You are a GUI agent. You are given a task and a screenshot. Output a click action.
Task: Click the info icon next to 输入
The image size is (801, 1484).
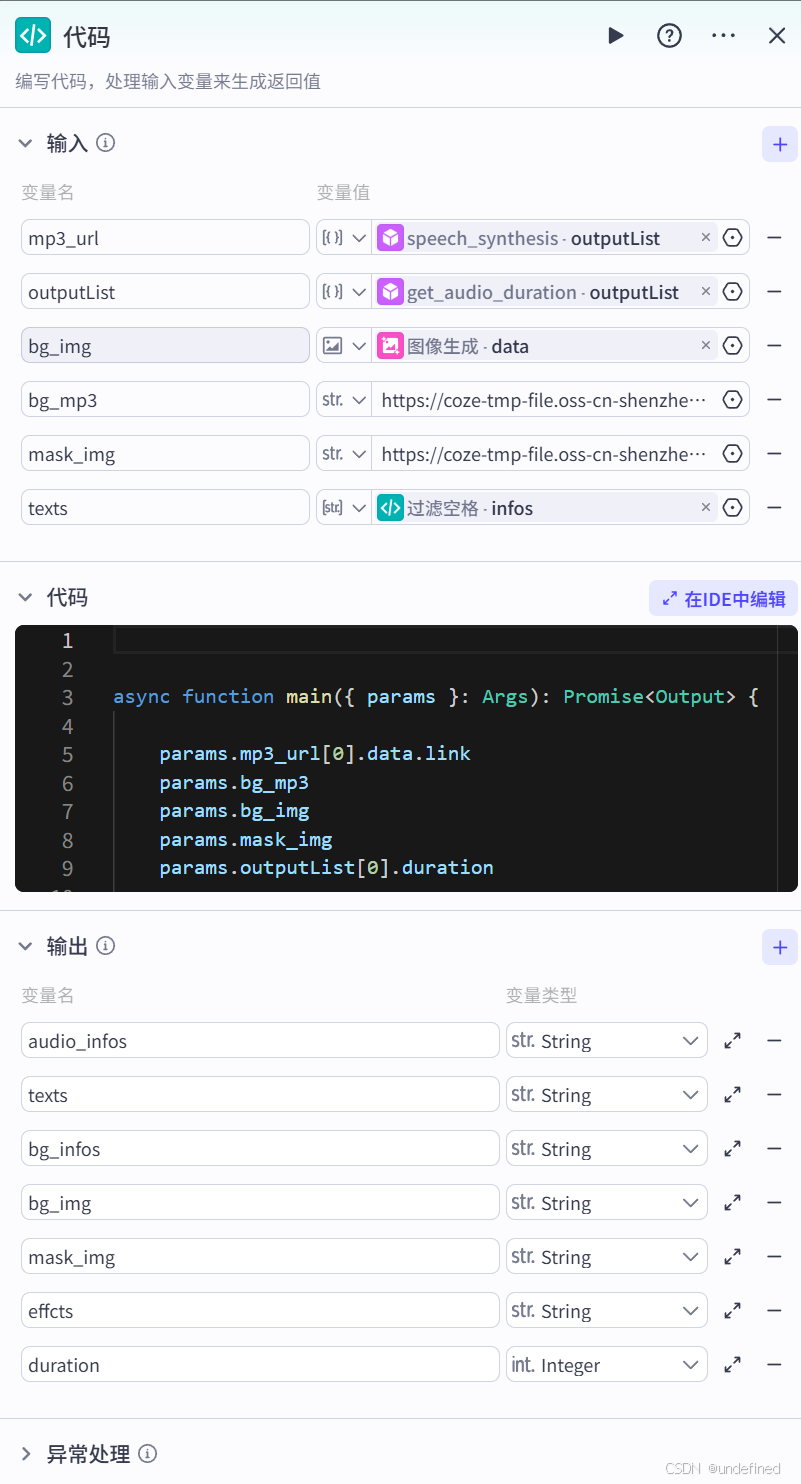(x=105, y=143)
